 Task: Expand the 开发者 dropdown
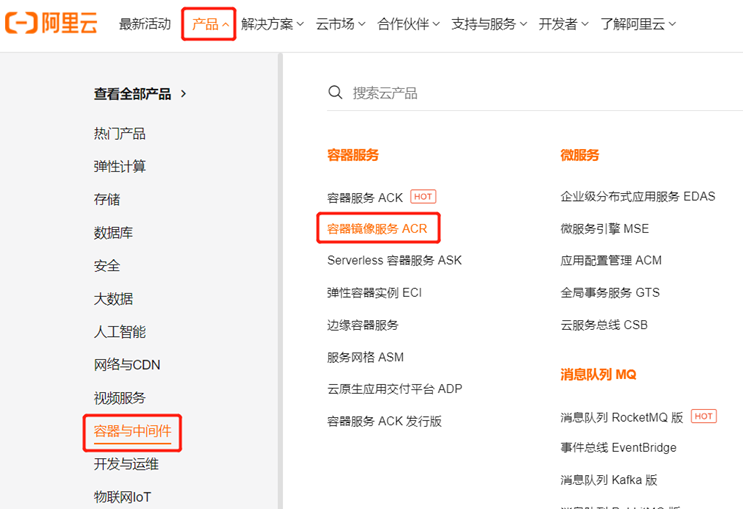(x=563, y=24)
